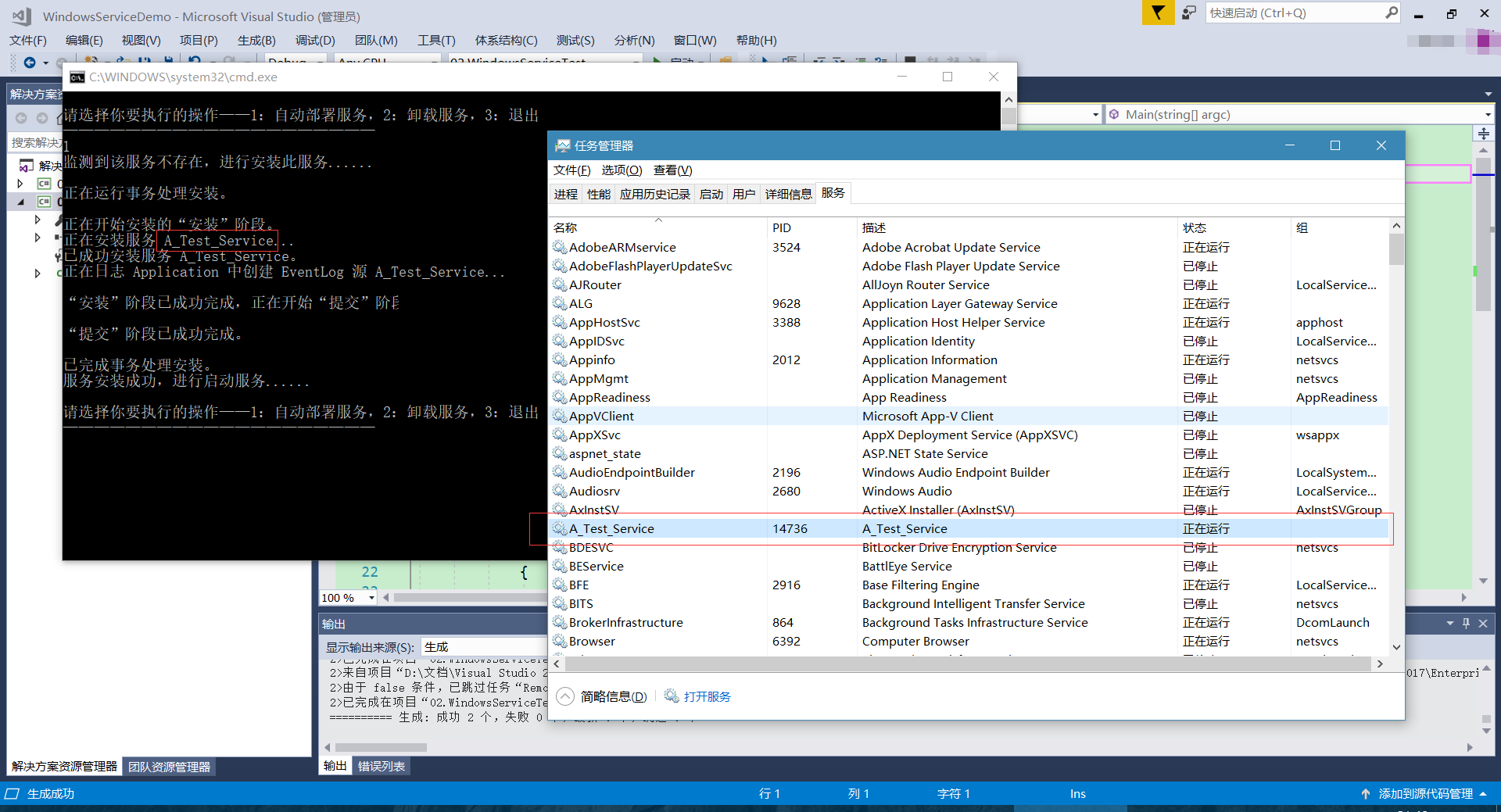Open the 文件(F) menu in Visual Studio

28,40
